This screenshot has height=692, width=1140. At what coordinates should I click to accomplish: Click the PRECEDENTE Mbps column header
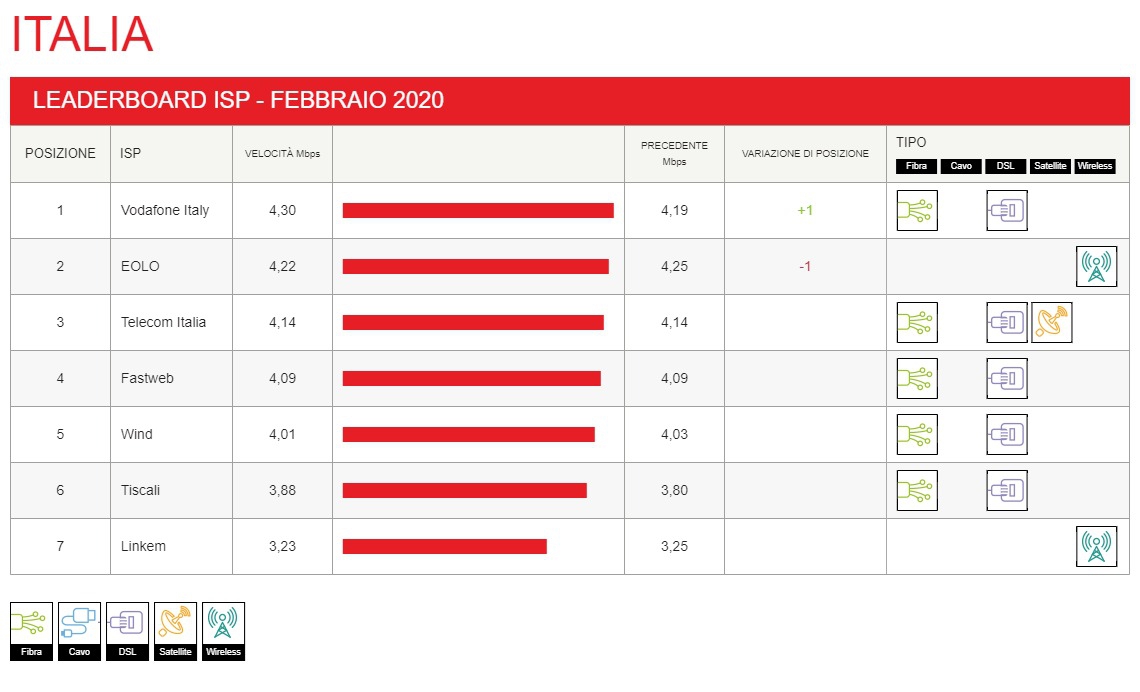[x=674, y=153]
